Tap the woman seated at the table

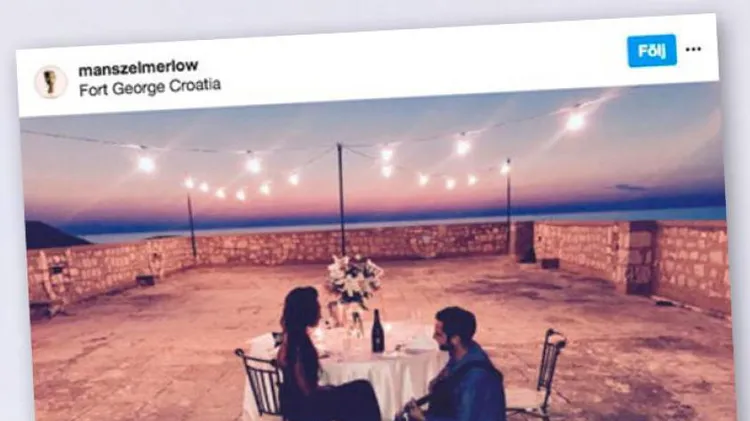pyautogui.click(x=318, y=356)
